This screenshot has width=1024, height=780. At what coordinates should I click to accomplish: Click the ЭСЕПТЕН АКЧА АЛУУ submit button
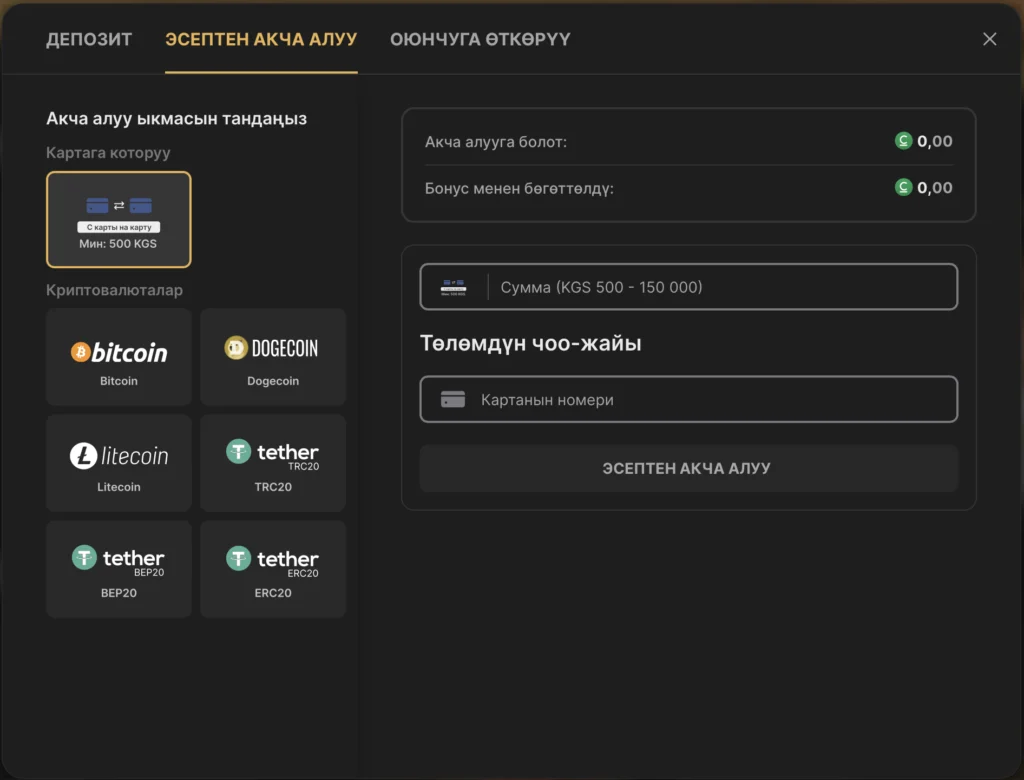tap(688, 468)
